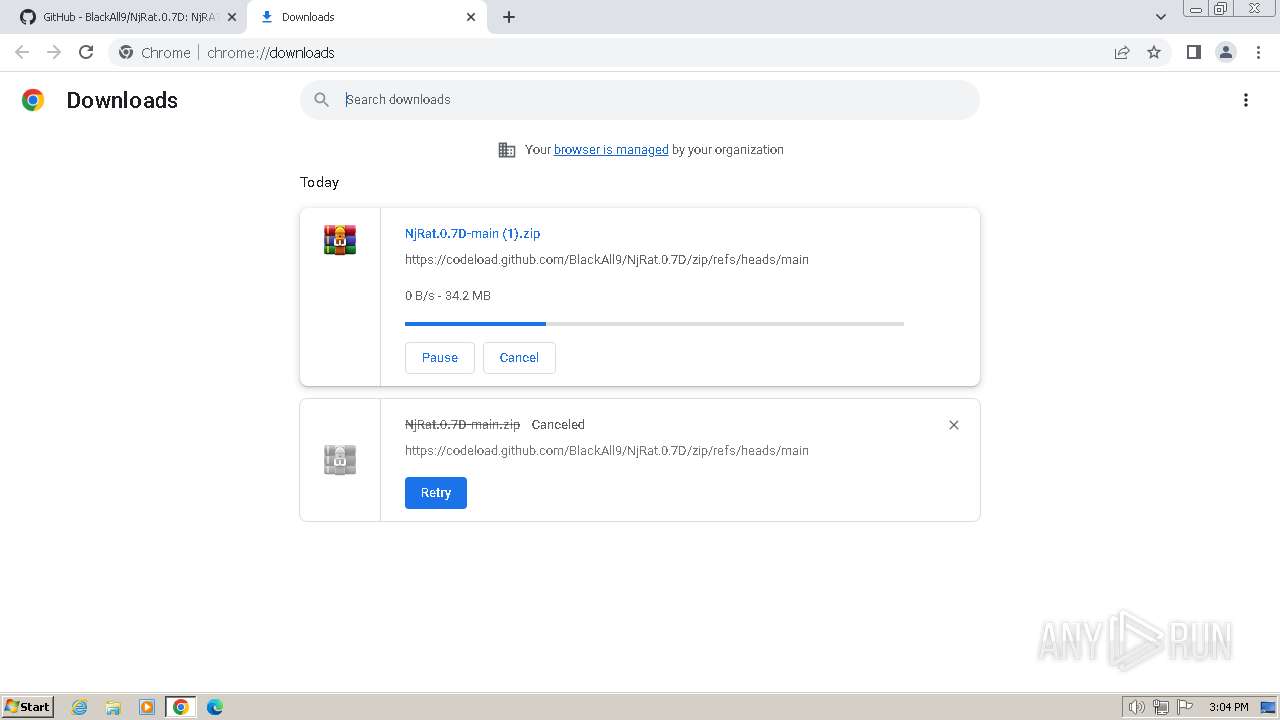Open the profile avatar menu
Viewport: 1280px width, 720px height.
point(1225,52)
